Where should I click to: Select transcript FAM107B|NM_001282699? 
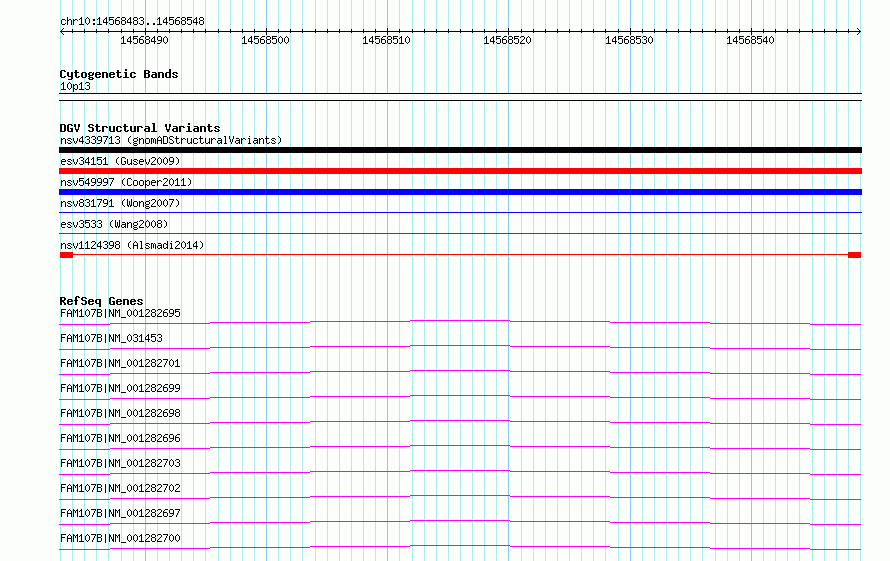[x=120, y=388]
